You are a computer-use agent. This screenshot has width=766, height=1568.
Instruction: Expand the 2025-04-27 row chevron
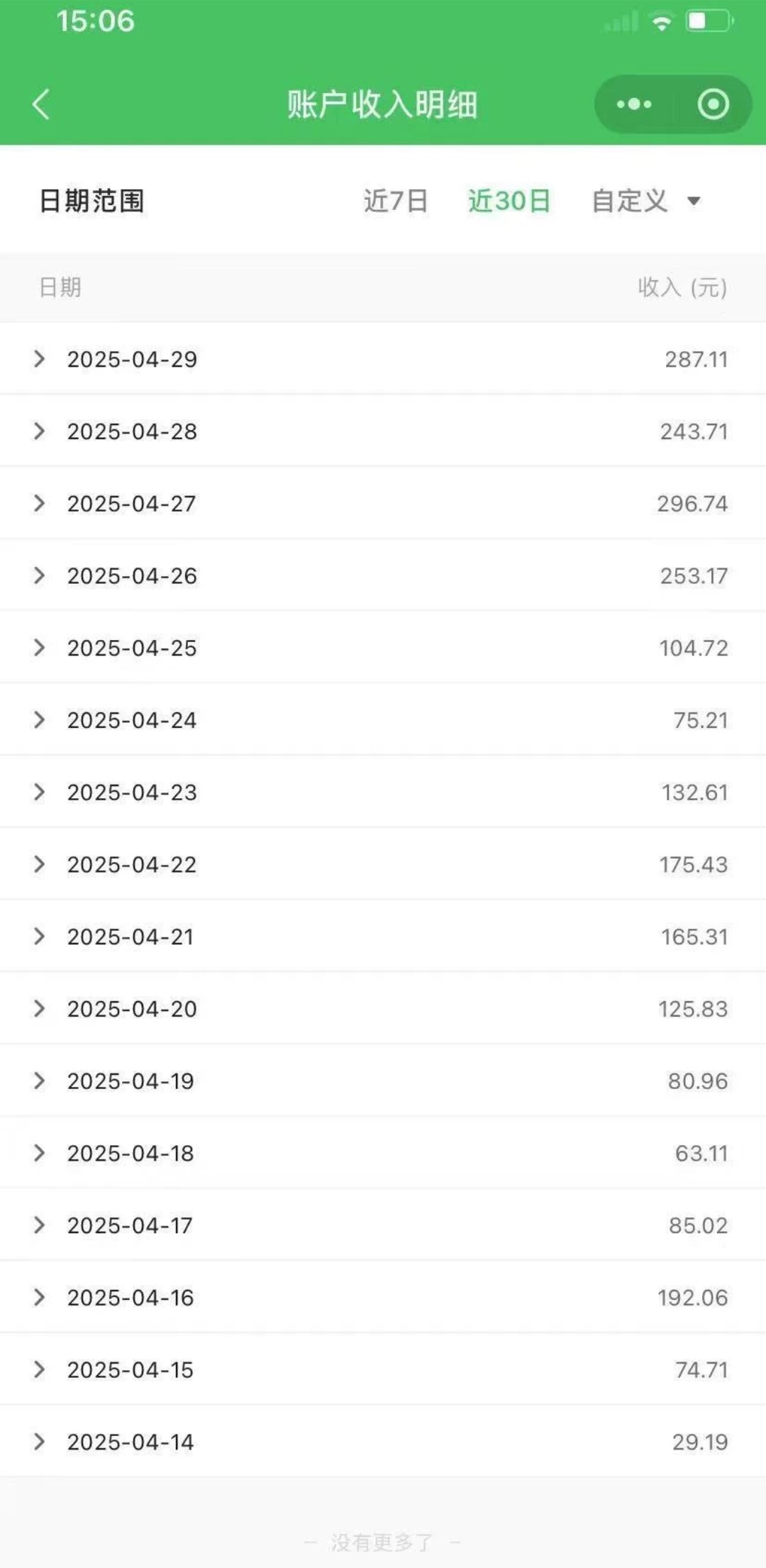(40, 504)
